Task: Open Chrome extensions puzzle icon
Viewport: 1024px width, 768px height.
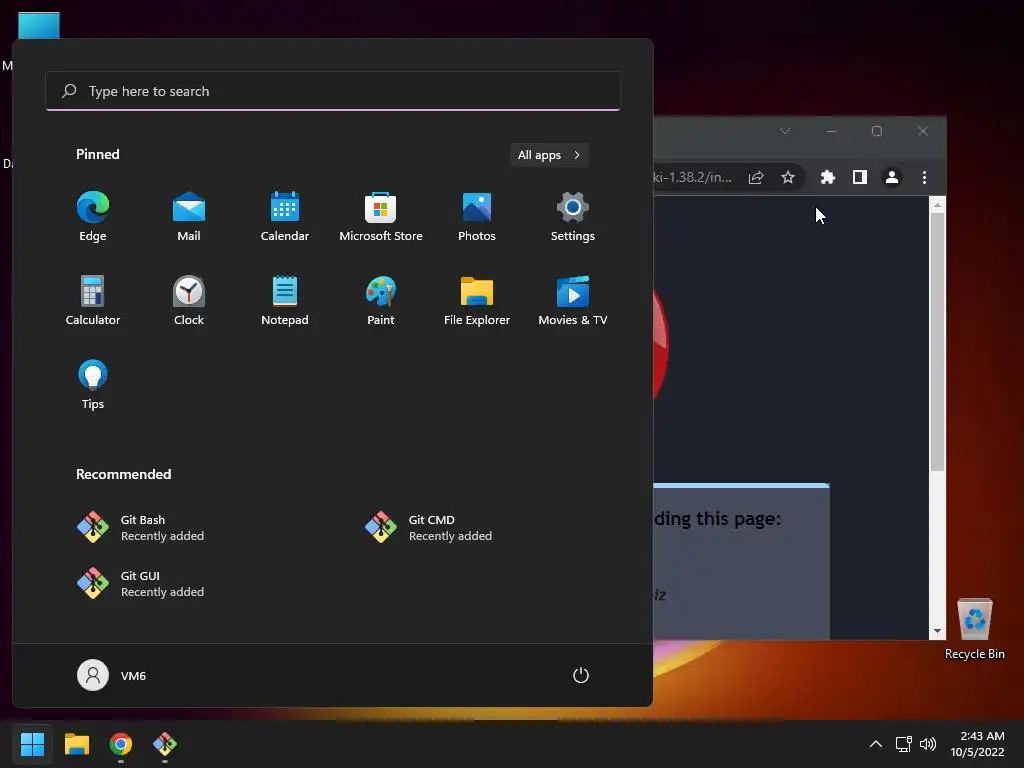Action: click(x=827, y=177)
